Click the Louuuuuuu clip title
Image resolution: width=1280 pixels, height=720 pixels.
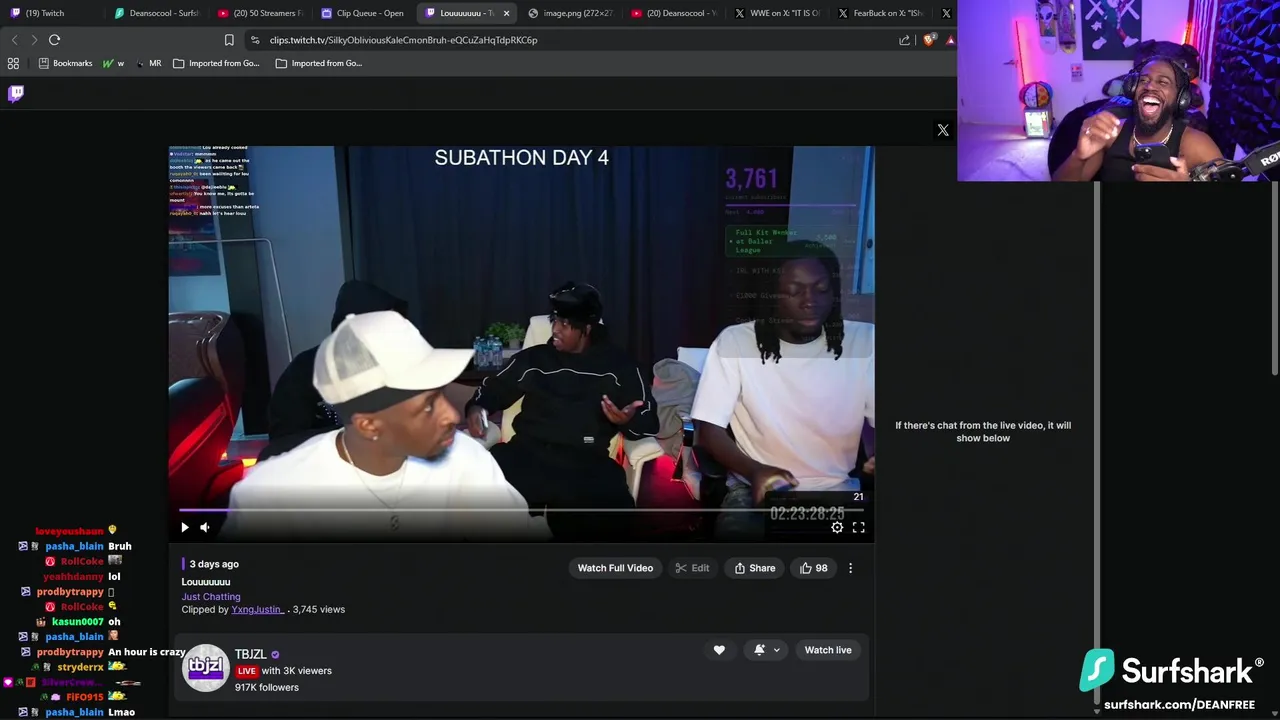(x=206, y=581)
